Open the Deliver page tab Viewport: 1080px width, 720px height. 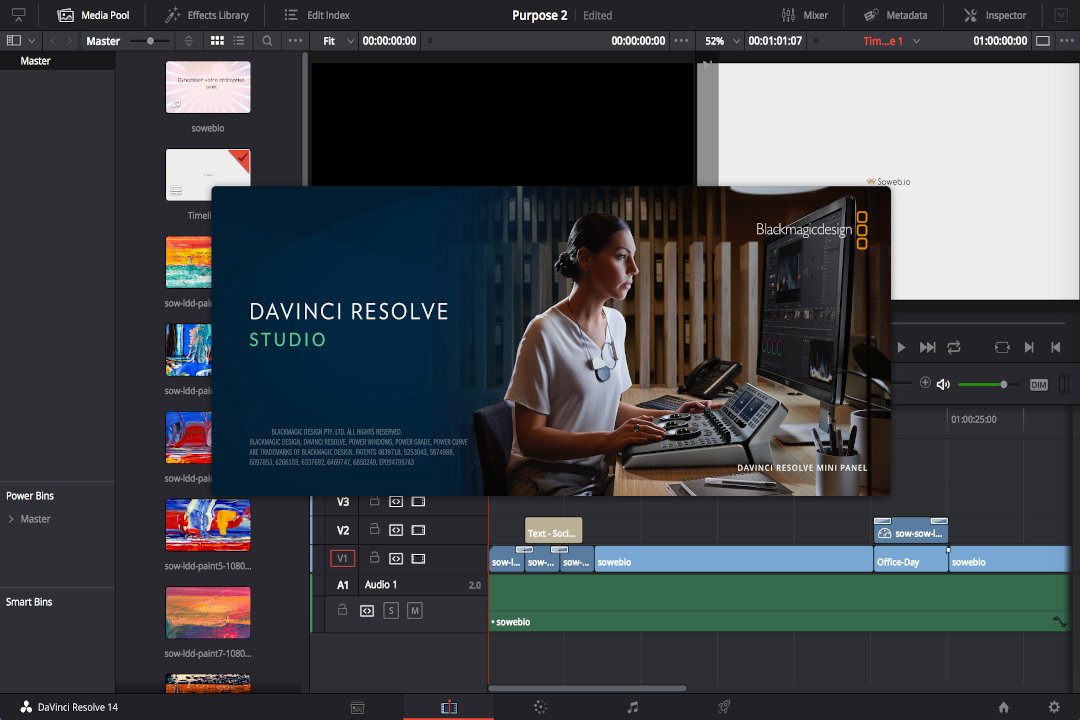click(x=723, y=707)
